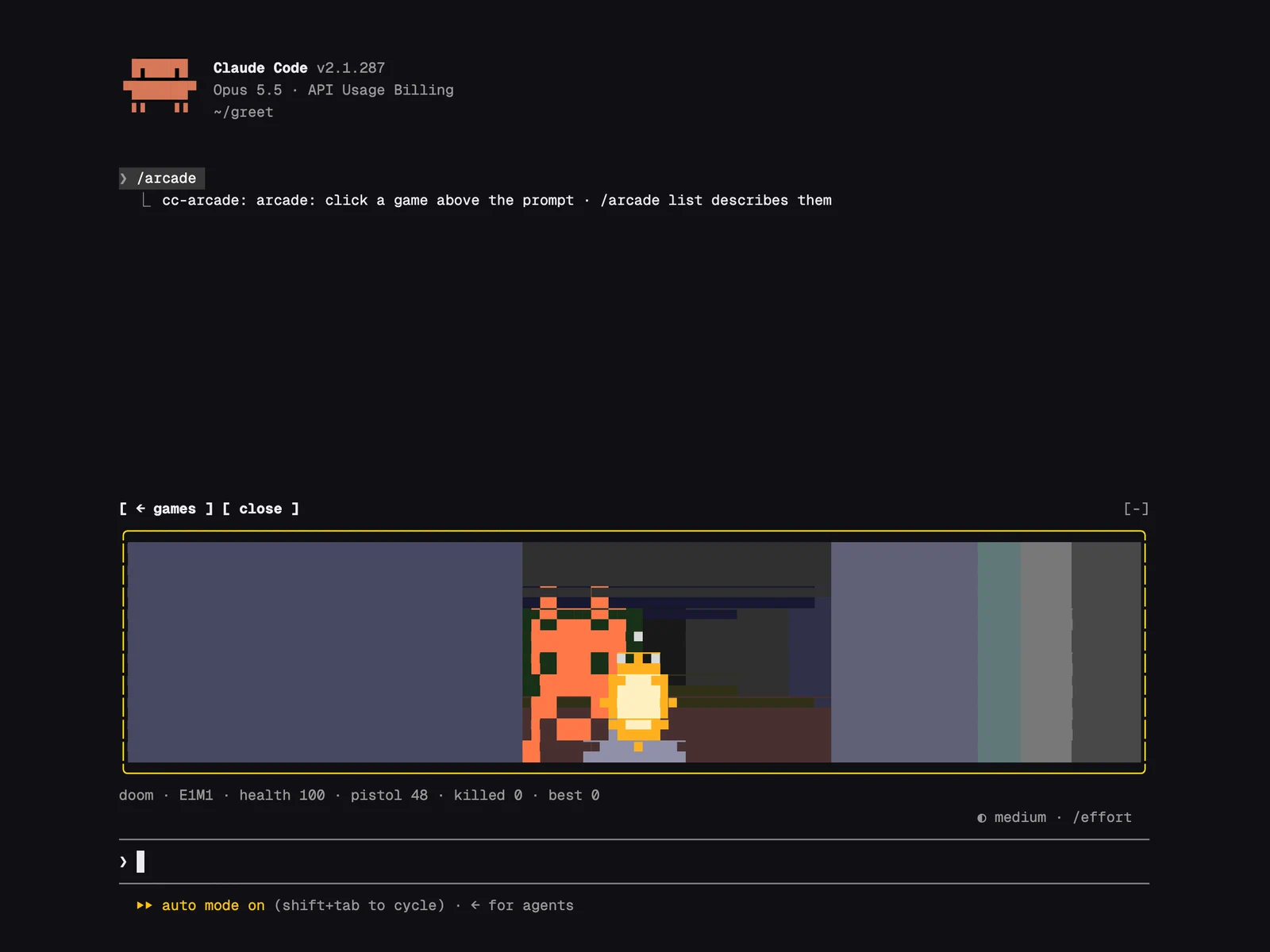Click the 'medium' effort level indicator
The height and width of the screenshot is (952, 1270).
point(1020,817)
